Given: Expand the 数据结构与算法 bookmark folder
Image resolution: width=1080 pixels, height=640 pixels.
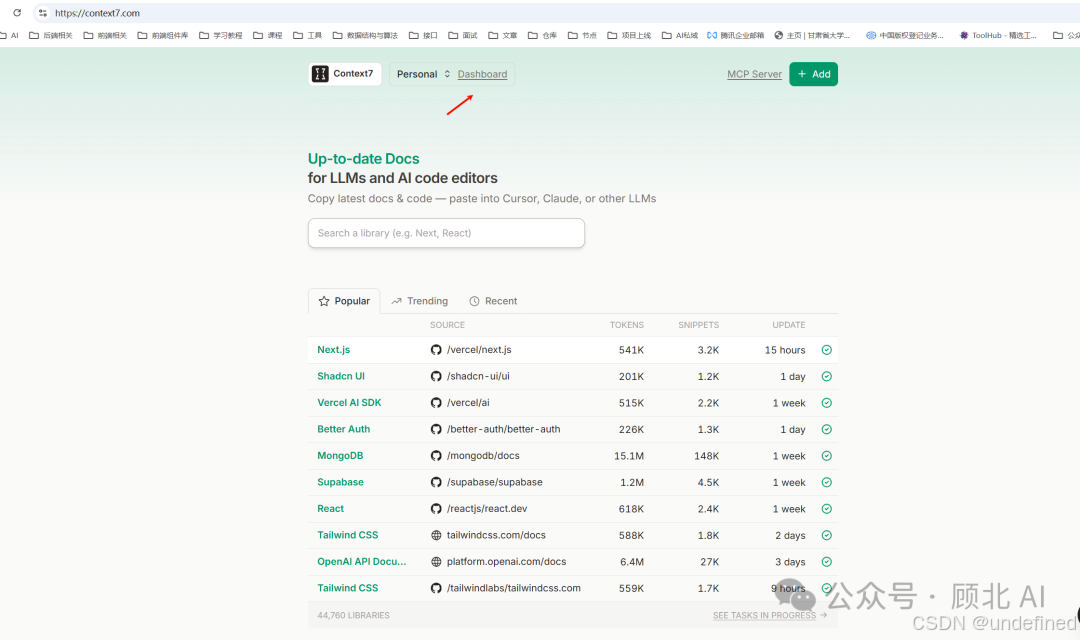Looking at the screenshot, I should [x=365, y=35].
